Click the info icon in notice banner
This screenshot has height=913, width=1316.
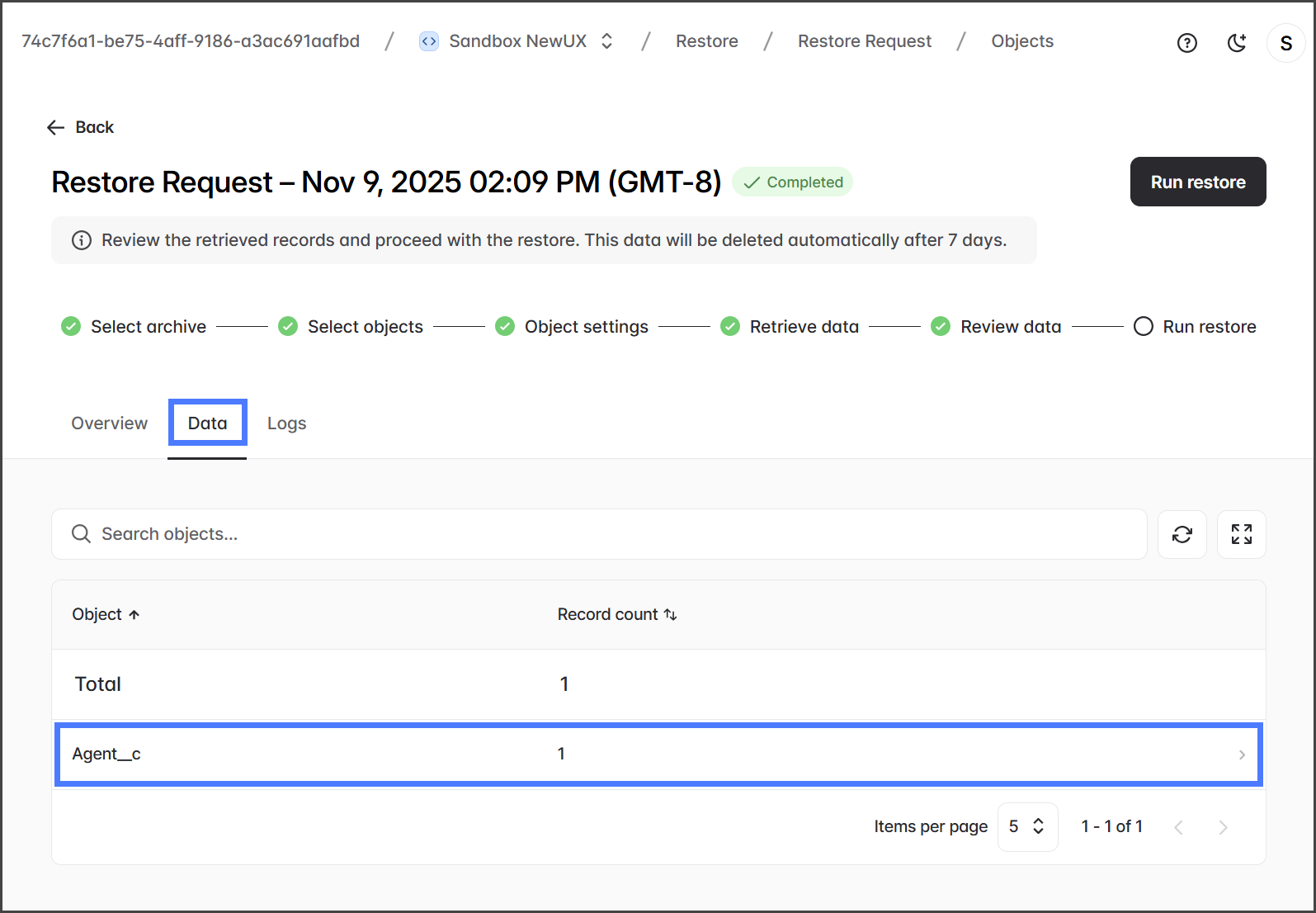82,240
